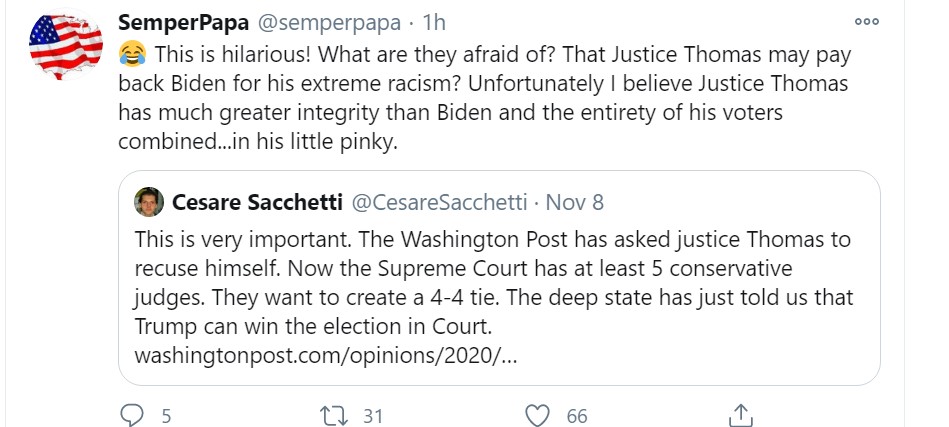Like the tweet with the heart icon
The width and height of the screenshot is (949, 427).
coord(538,415)
